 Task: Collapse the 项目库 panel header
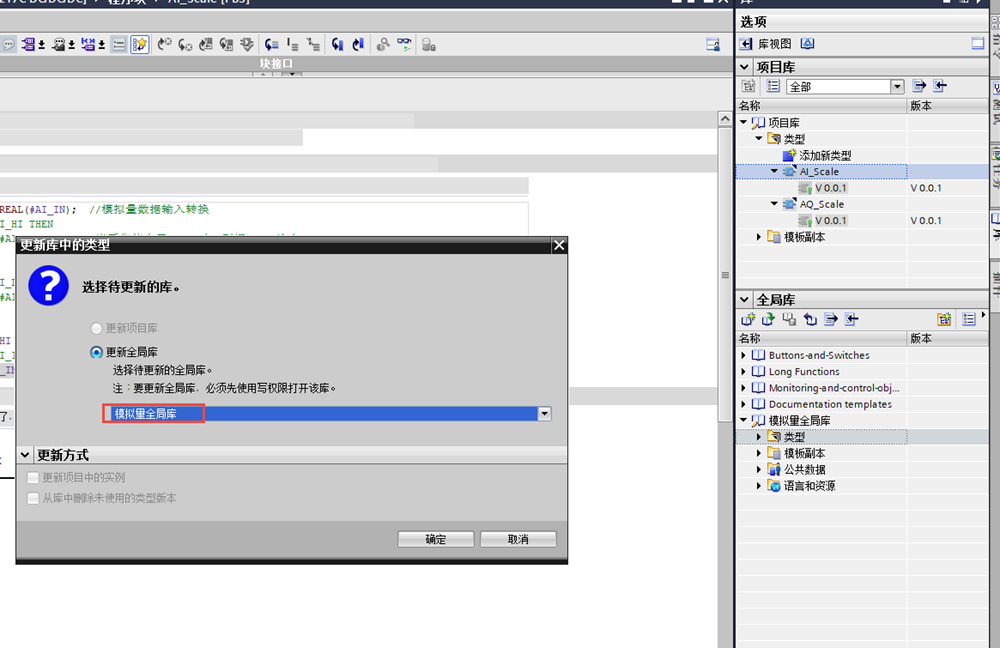click(744, 66)
